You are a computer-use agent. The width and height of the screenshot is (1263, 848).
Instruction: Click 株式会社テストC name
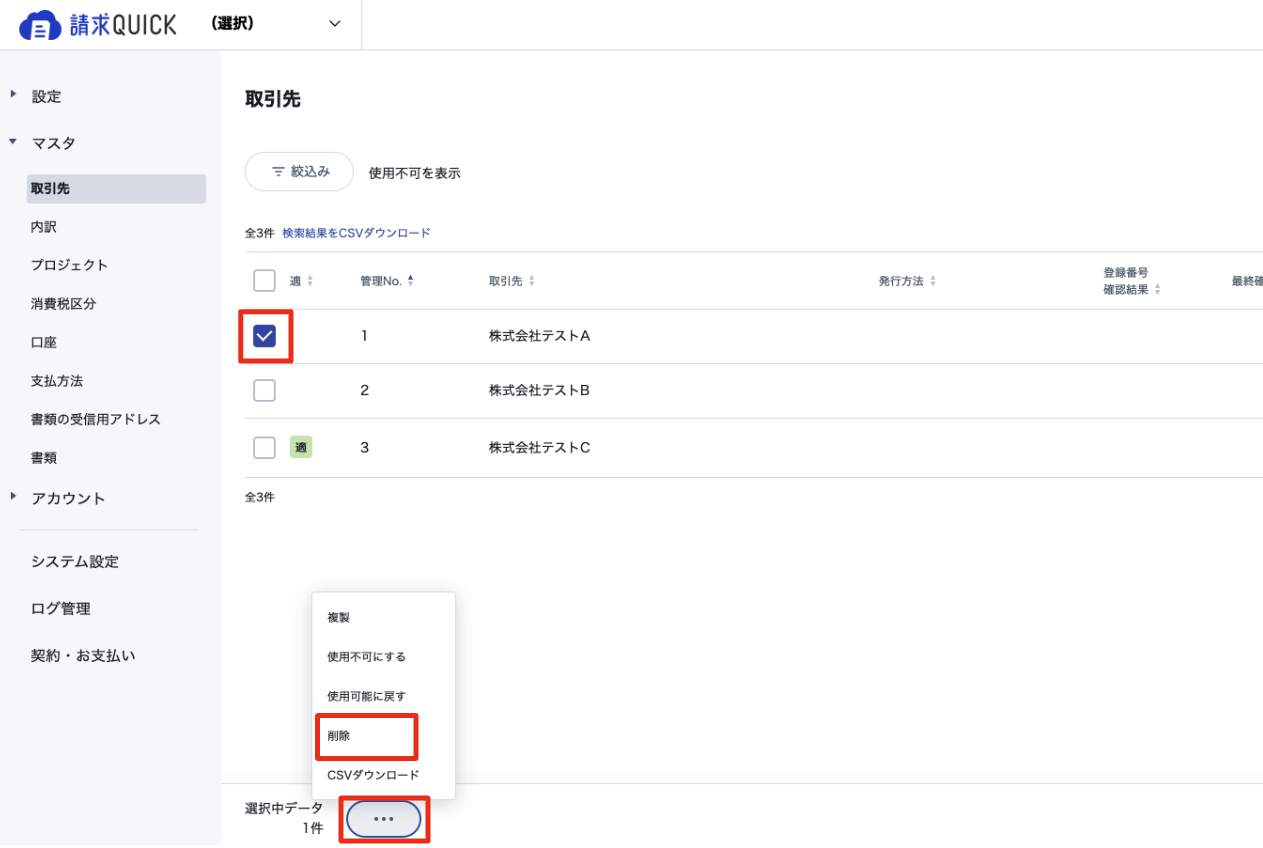[x=539, y=447]
